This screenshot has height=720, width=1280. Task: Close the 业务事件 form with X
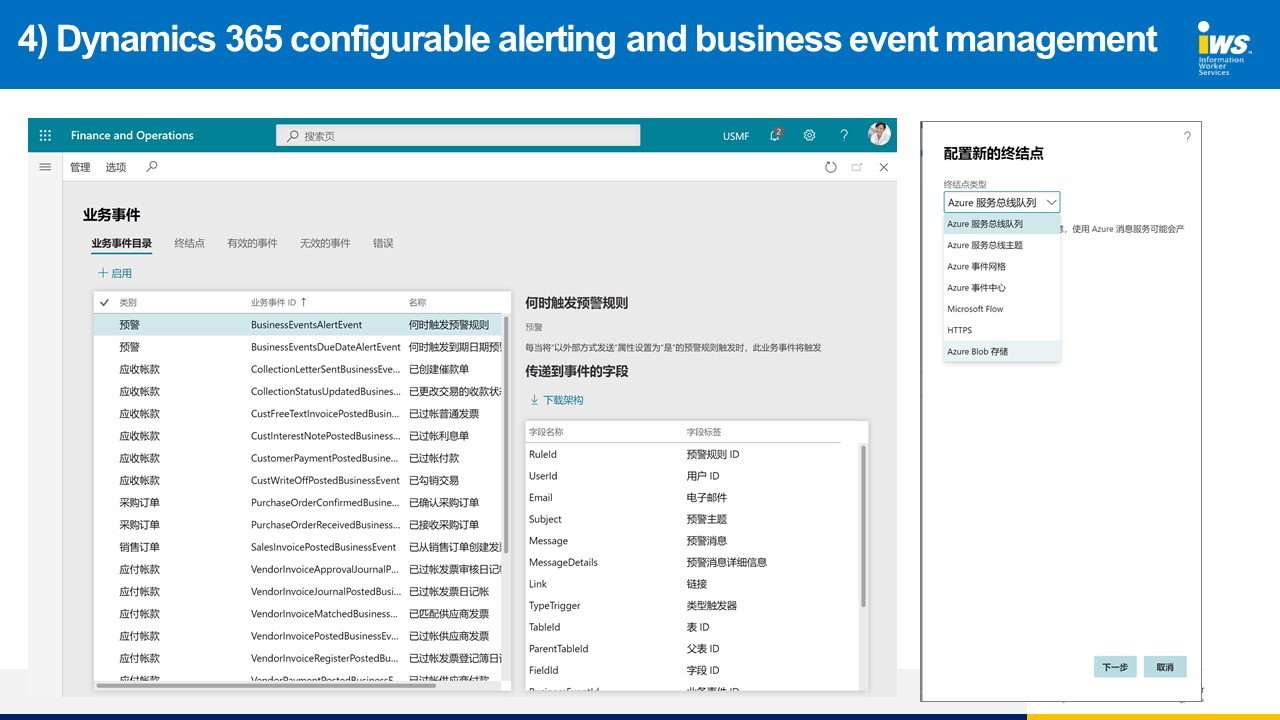pyautogui.click(x=884, y=167)
